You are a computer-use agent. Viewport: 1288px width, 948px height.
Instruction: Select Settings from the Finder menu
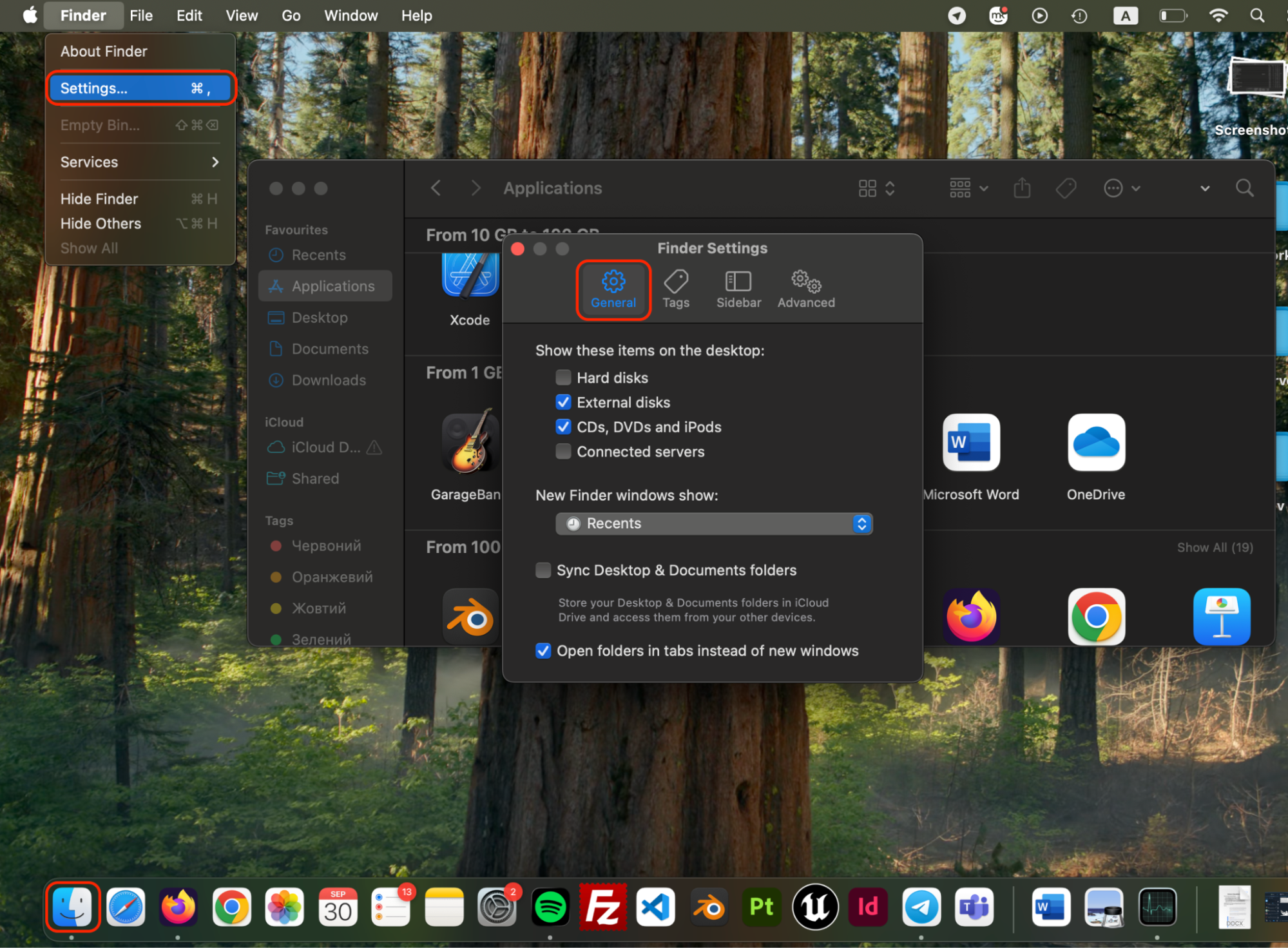93,88
